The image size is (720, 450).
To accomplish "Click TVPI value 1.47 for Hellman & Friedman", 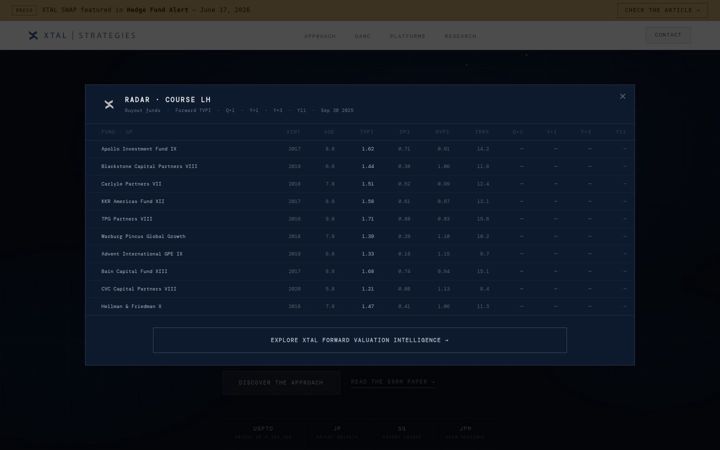I will click(x=368, y=306).
